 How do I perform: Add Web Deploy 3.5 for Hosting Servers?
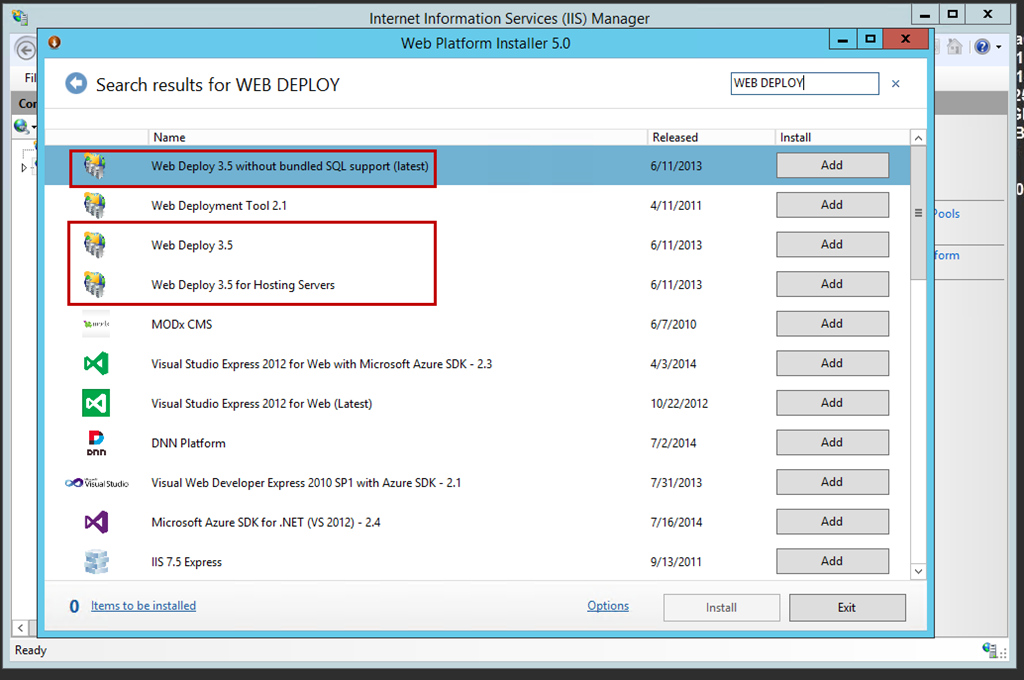click(x=832, y=284)
